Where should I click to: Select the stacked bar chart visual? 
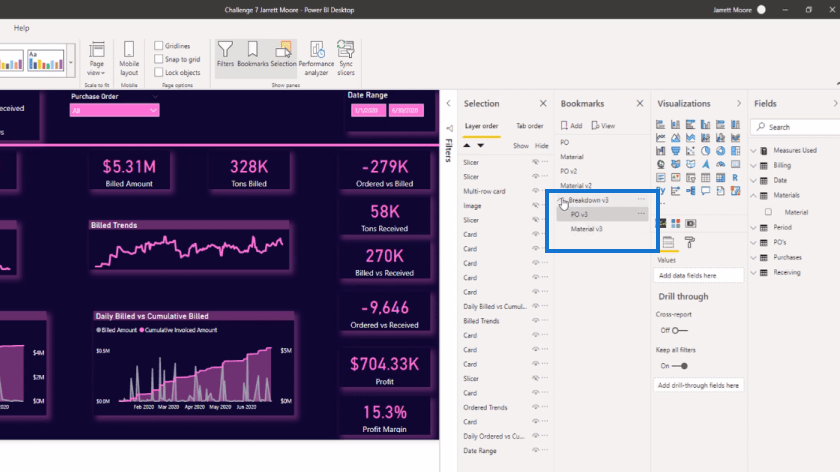coord(661,125)
